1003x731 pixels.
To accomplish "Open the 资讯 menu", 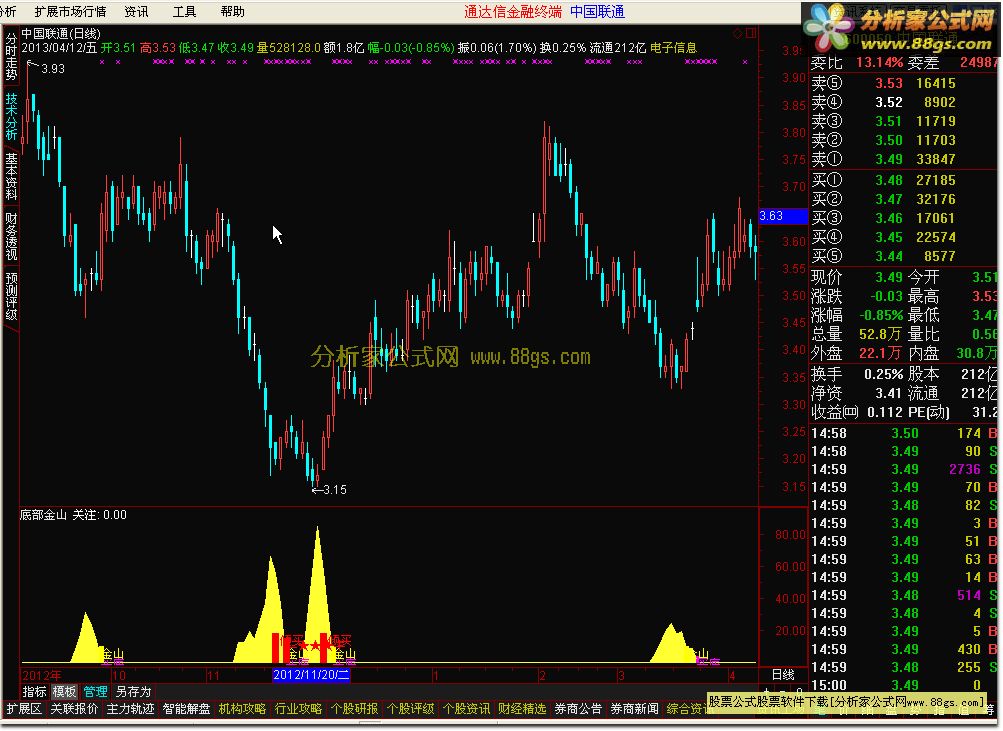I will 136,12.
